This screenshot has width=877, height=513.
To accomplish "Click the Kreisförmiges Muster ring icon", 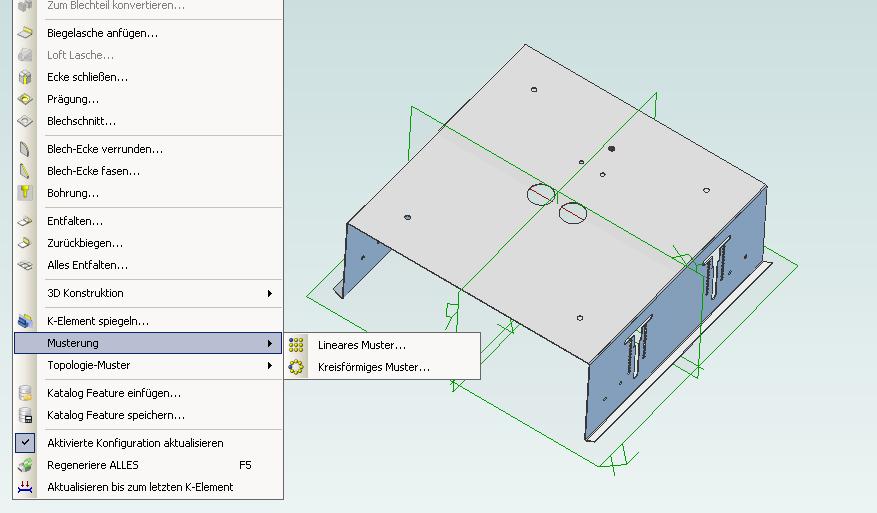I will (x=296, y=367).
